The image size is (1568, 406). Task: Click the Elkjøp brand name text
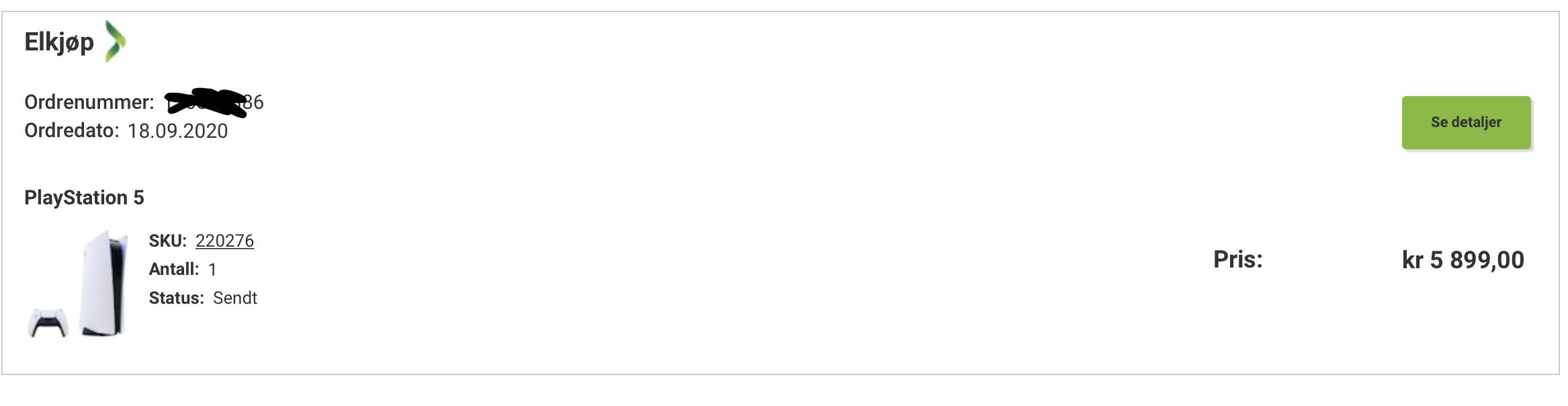(59, 42)
